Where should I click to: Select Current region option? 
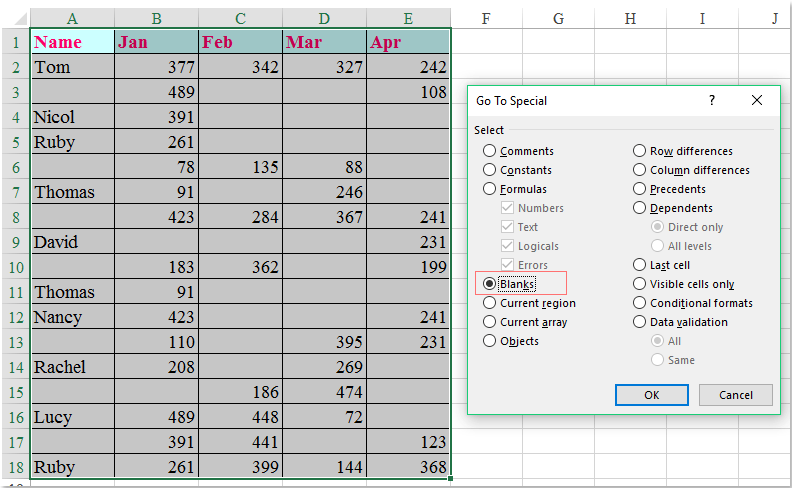pyautogui.click(x=490, y=303)
